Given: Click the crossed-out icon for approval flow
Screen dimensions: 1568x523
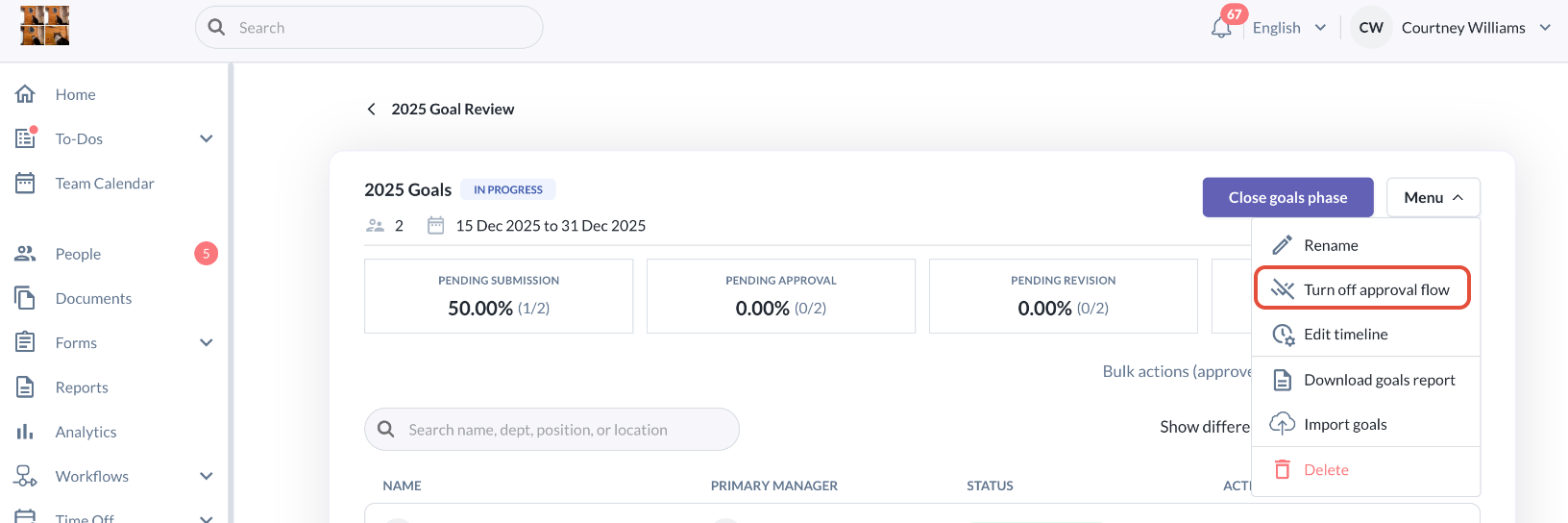Looking at the screenshot, I should click(1283, 289).
